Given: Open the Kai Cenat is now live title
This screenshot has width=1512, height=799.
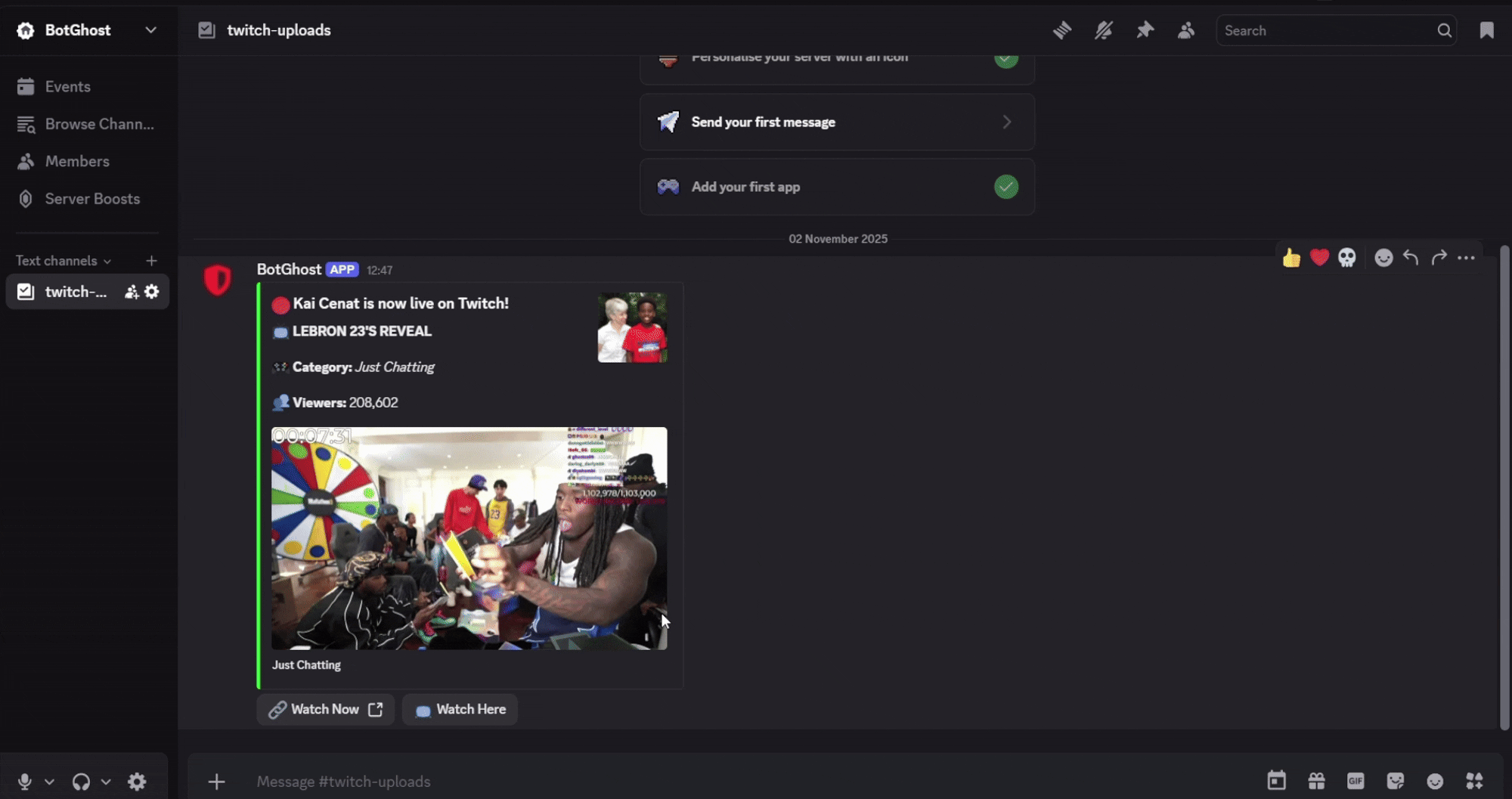Looking at the screenshot, I should pos(401,303).
